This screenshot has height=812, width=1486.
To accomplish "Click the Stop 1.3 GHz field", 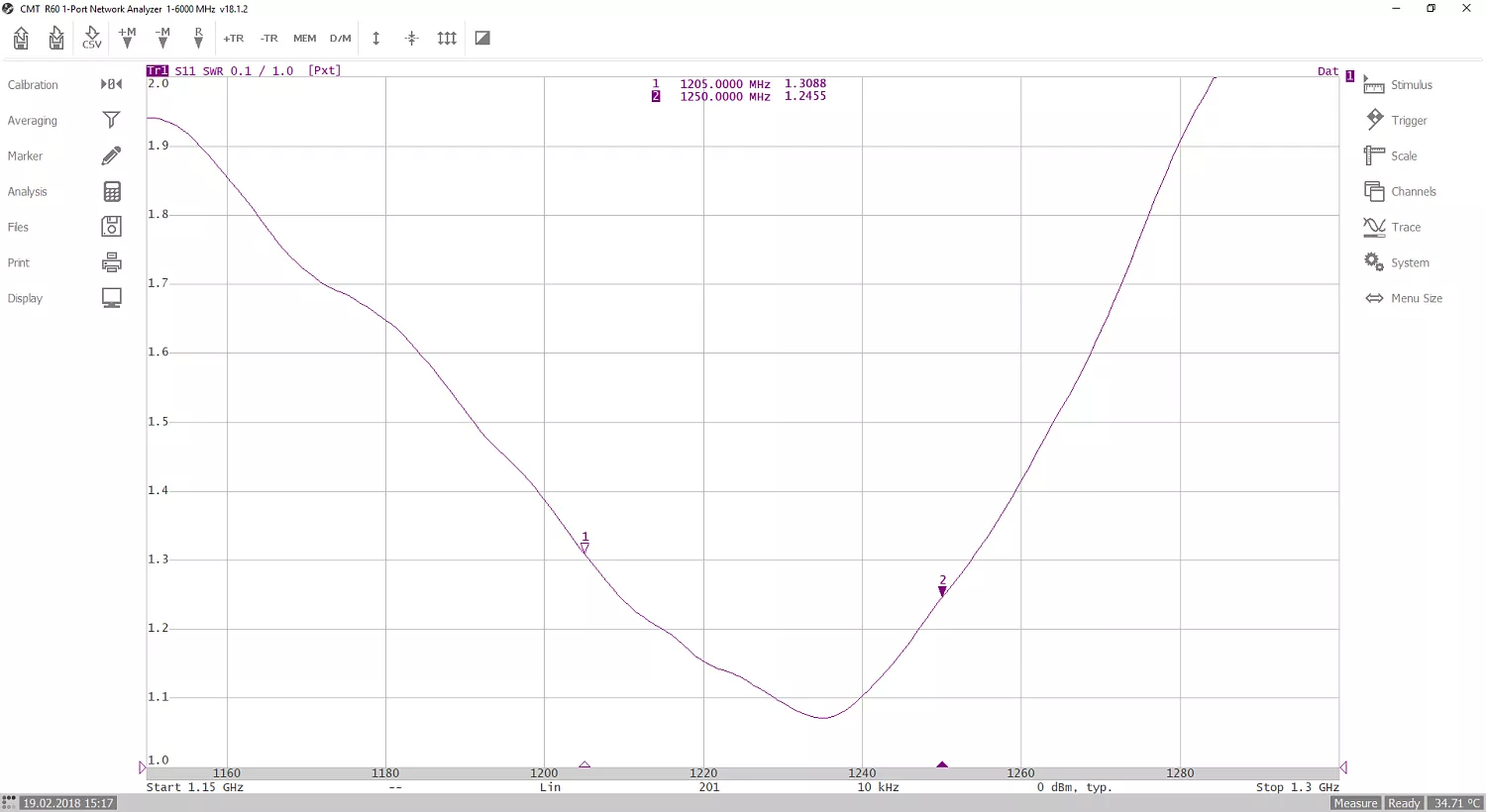I will (x=1298, y=788).
